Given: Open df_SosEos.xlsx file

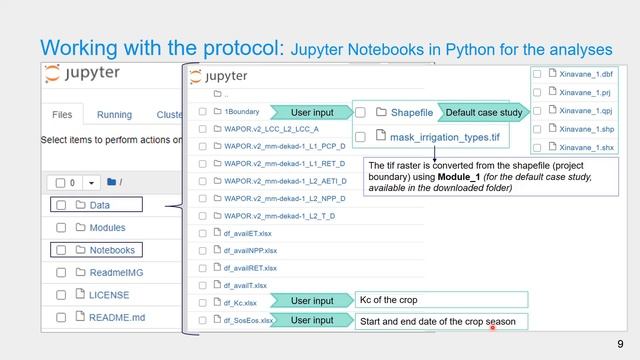Looking at the screenshot, I should (248, 320).
